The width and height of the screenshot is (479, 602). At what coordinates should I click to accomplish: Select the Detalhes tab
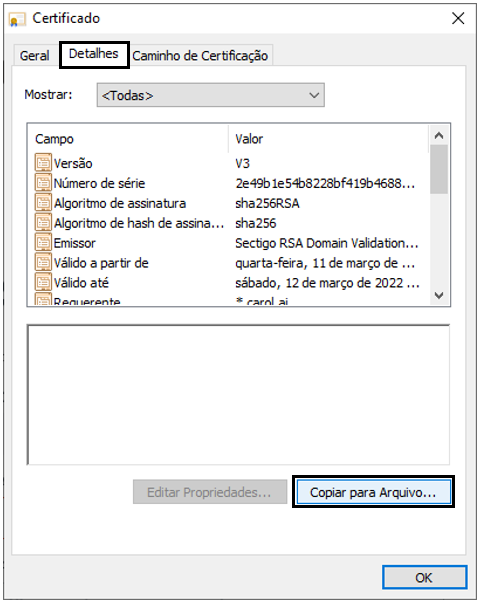point(94,54)
